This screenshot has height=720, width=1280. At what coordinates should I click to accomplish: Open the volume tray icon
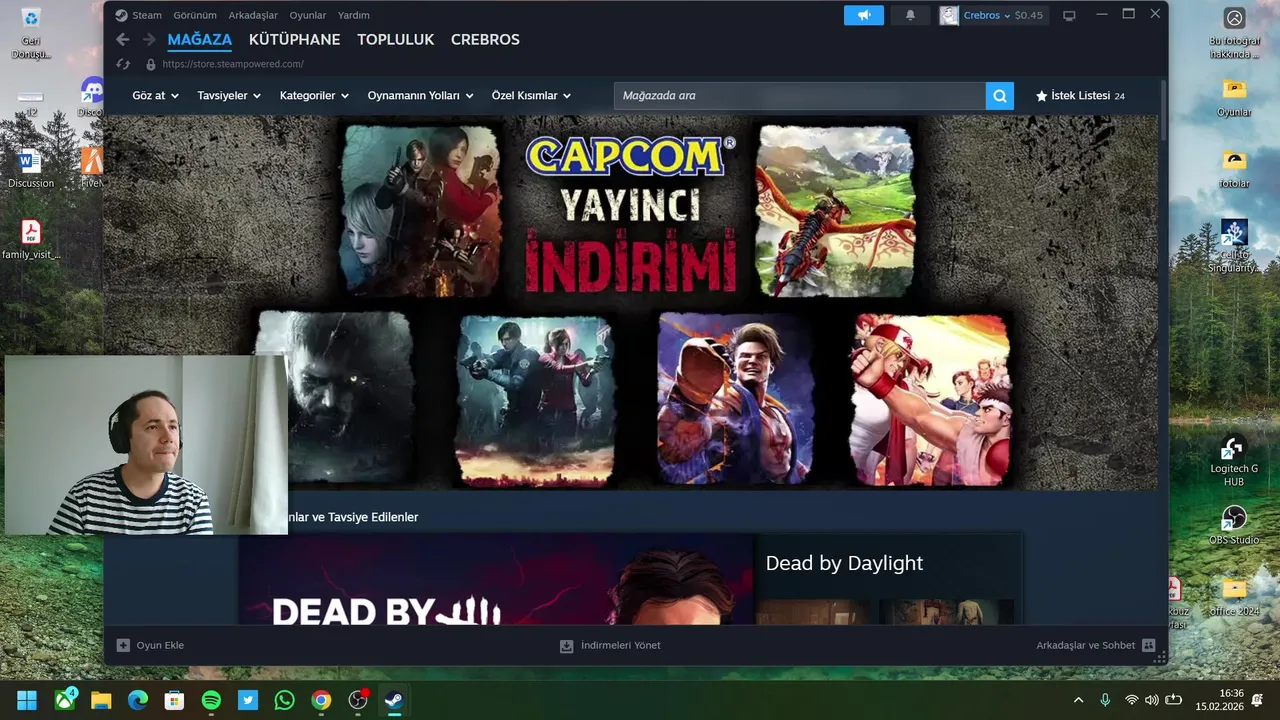[x=1152, y=700]
